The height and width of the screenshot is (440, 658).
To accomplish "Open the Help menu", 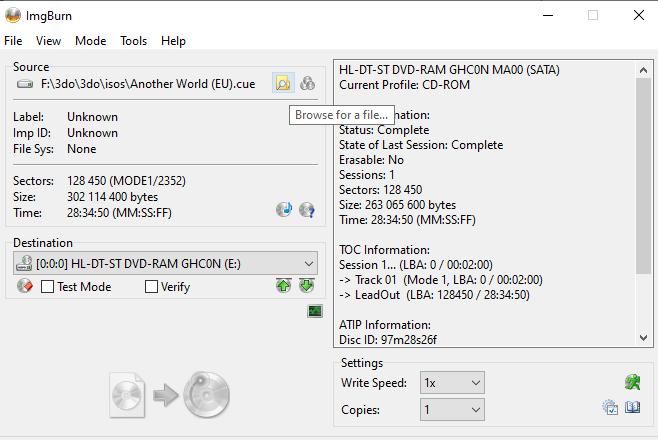I will [173, 41].
